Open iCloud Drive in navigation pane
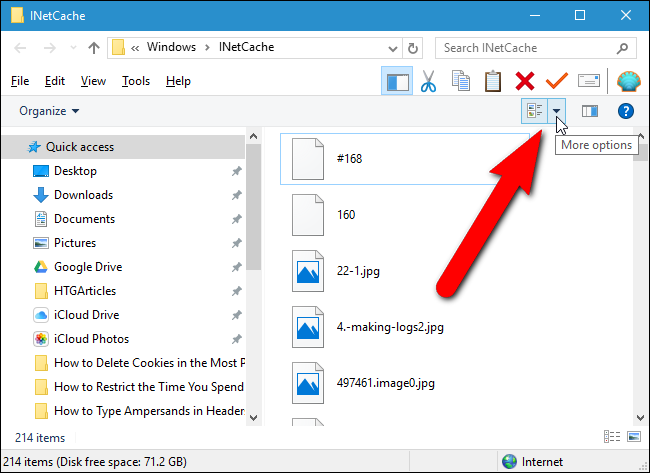Viewport: 650px width, 473px height. (x=86, y=315)
